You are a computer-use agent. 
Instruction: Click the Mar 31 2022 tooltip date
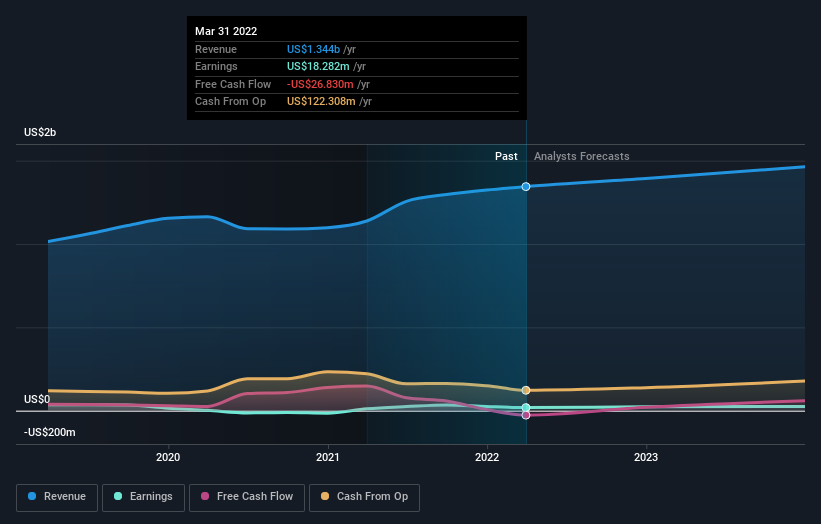[x=226, y=31]
